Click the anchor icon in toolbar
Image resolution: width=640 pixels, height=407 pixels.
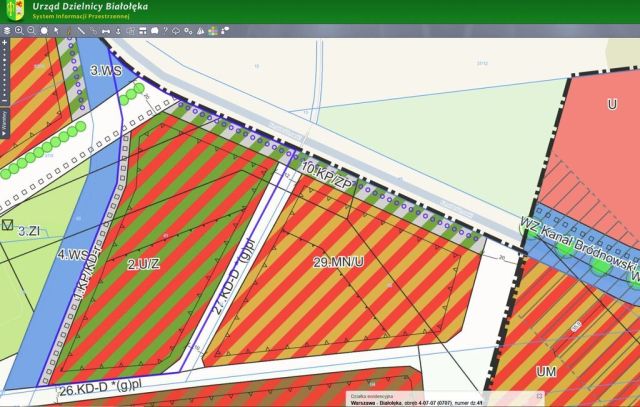(x=118, y=31)
